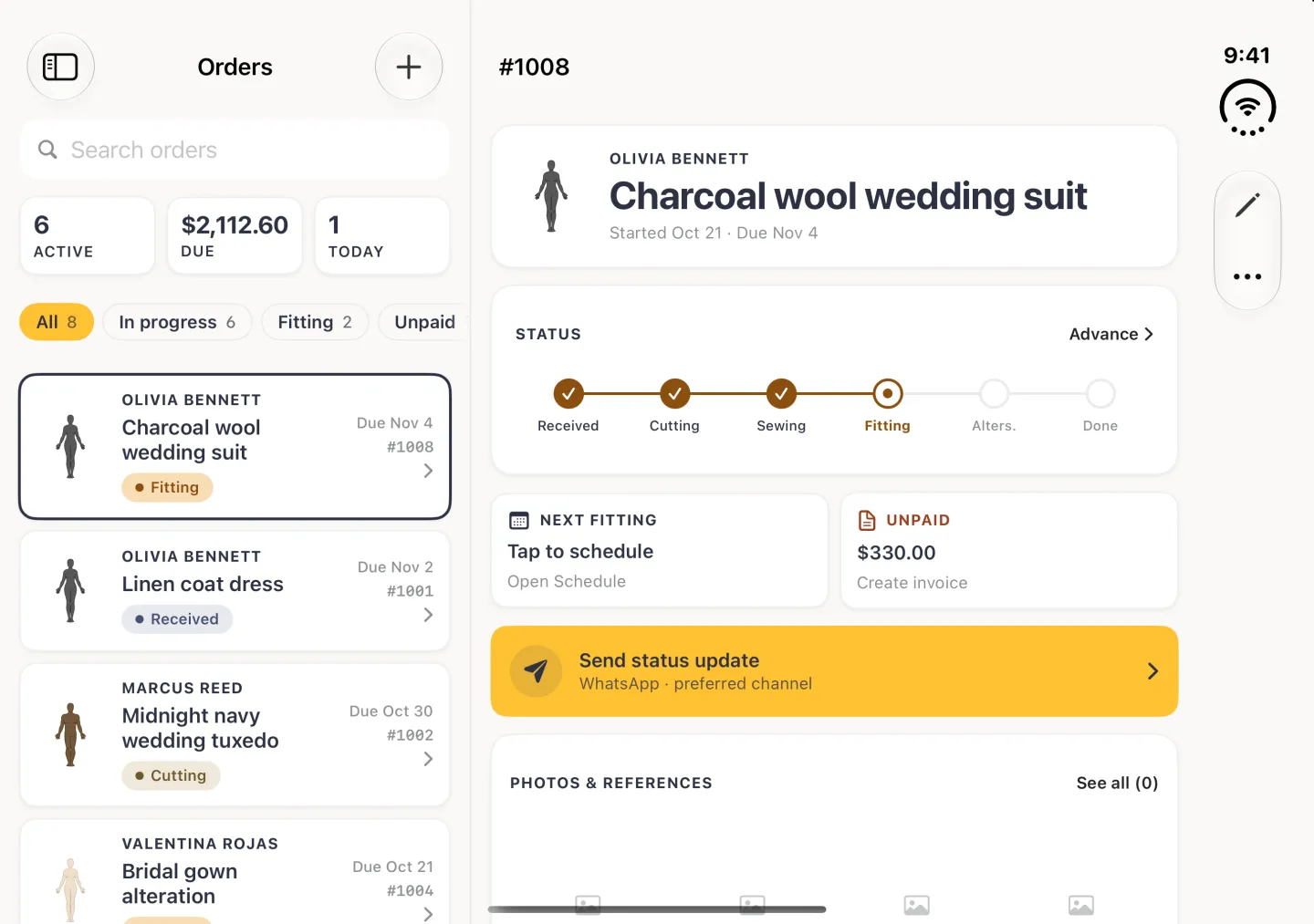Switch to the In progress filter tab
This screenshot has width=1314, height=924.
click(177, 322)
